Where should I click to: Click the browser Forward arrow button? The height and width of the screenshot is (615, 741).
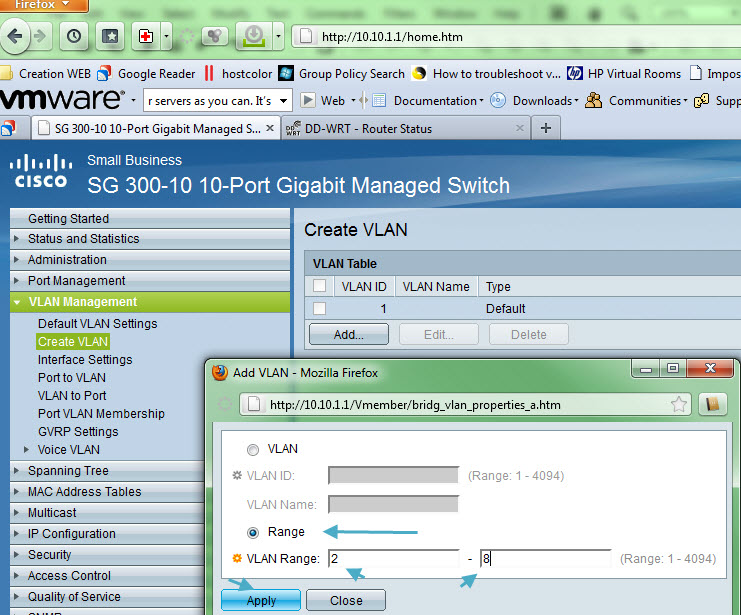[x=41, y=36]
